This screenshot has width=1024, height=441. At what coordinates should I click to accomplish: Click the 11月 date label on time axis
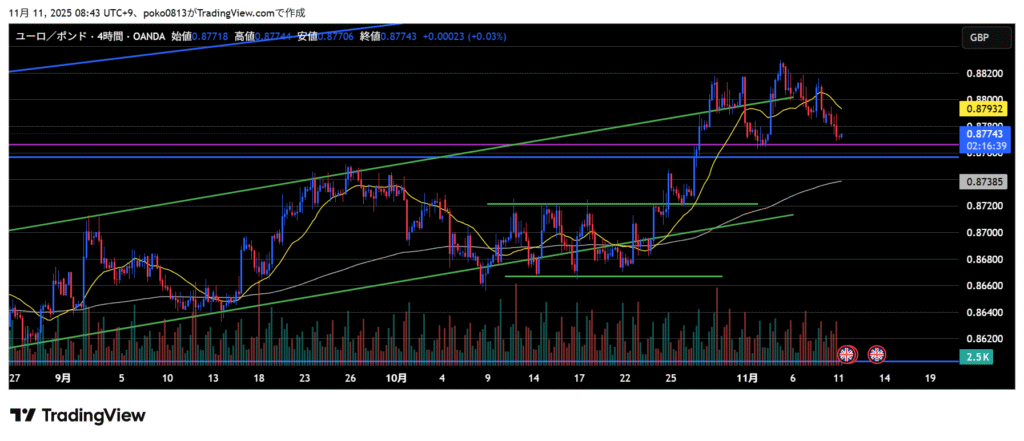(x=749, y=379)
